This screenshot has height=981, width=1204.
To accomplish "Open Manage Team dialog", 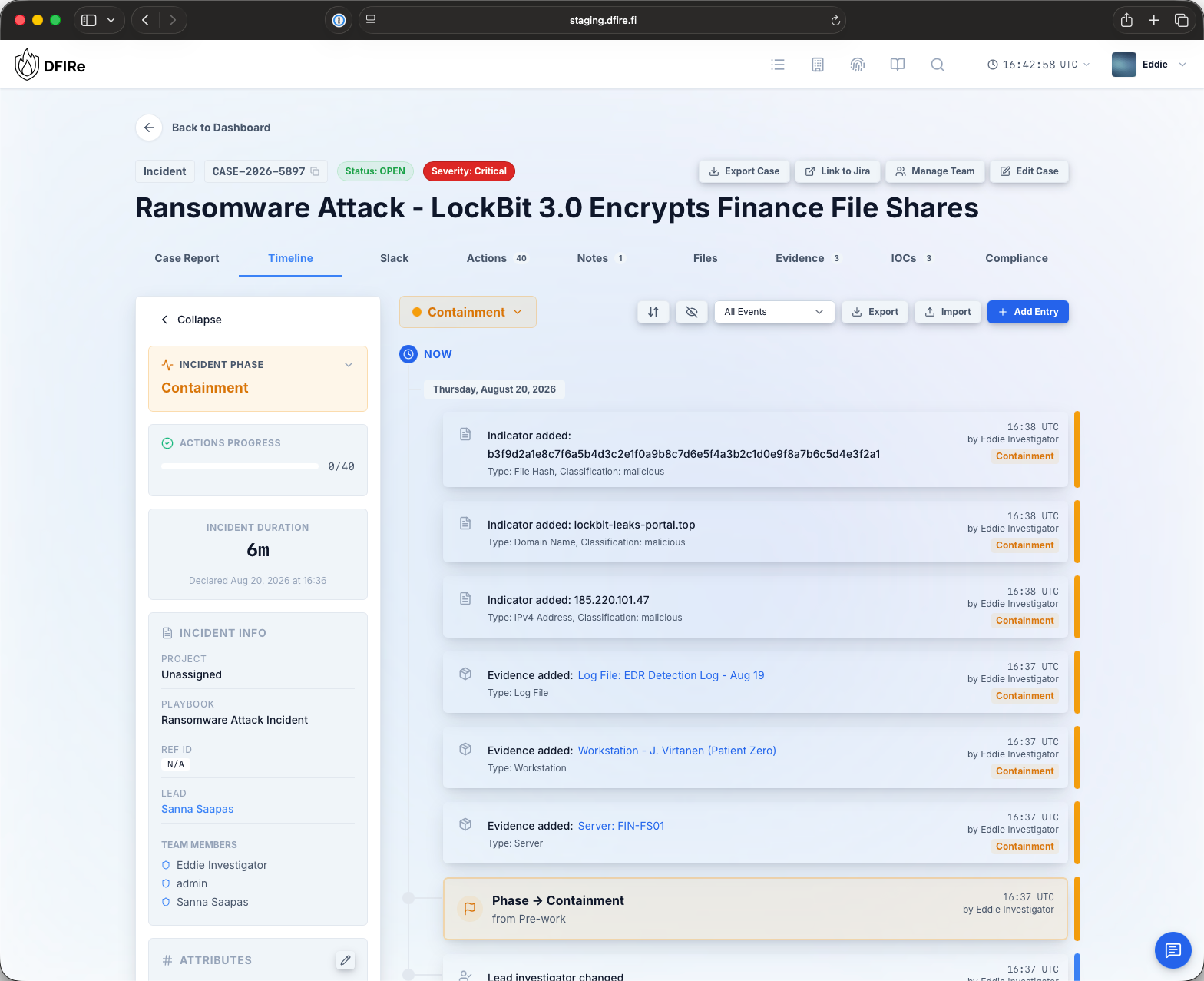I will (935, 171).
